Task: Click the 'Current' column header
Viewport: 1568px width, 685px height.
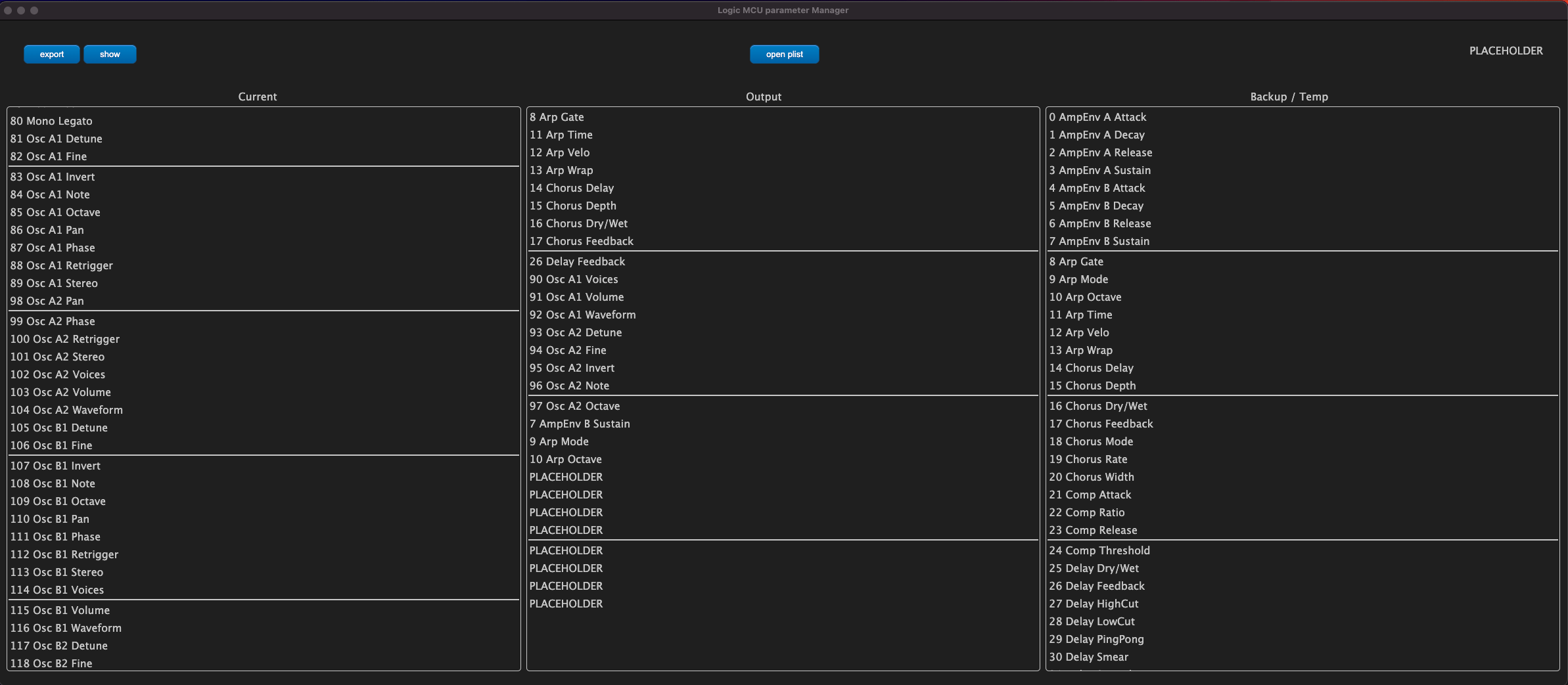Action: (257, 97)
